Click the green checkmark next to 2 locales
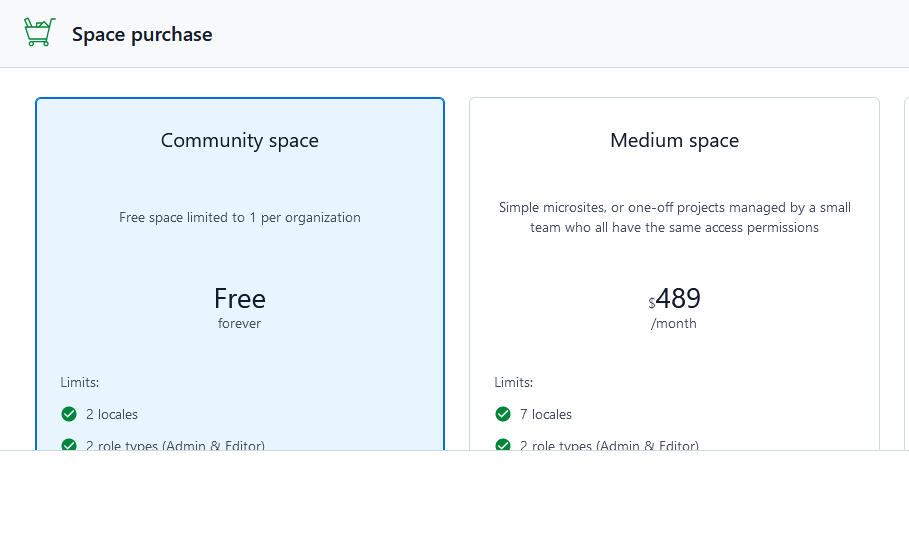This screenshot has width=909, height=539. 69,414
